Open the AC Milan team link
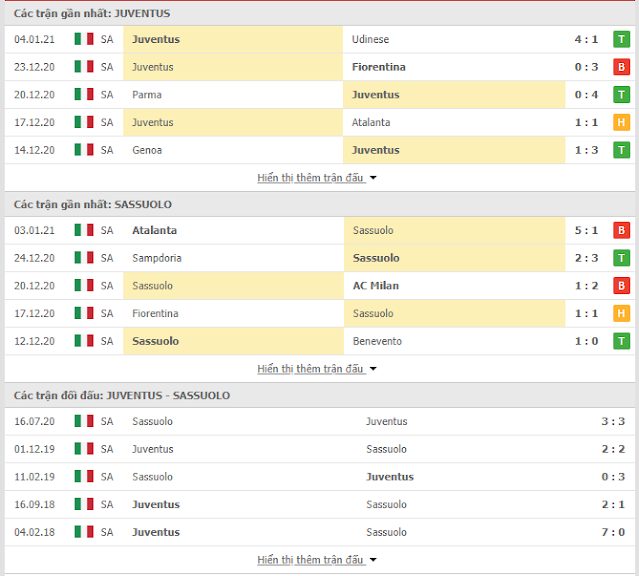The image size is (639, 576). click(376, 286)
